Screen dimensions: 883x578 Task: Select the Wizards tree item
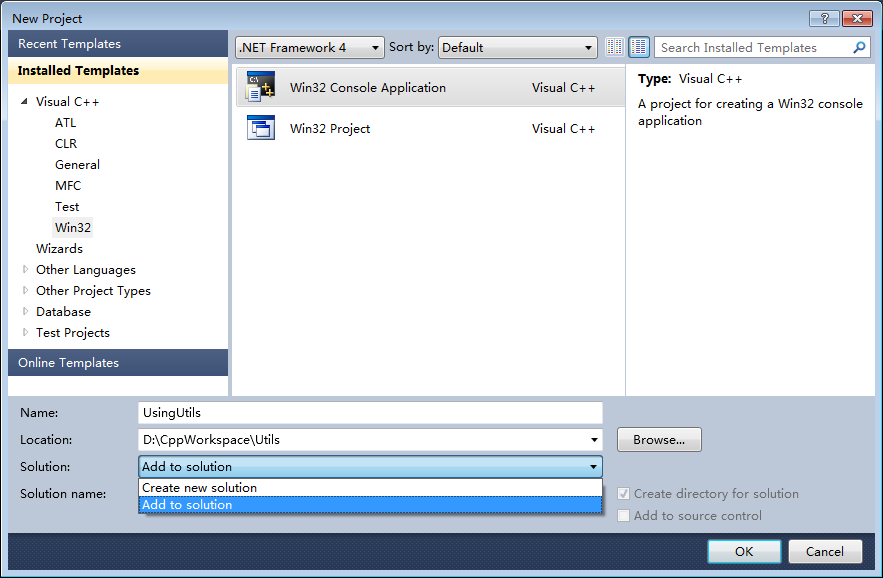tap(59, 248)
